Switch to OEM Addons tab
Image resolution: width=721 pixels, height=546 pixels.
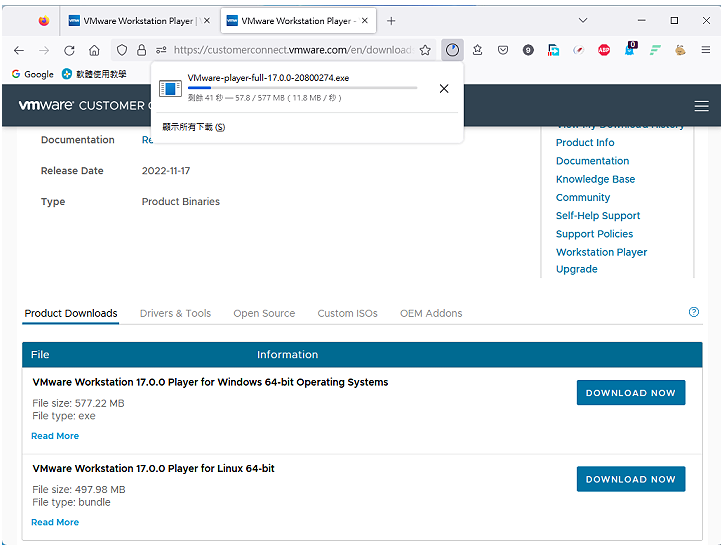coord(431,313)
